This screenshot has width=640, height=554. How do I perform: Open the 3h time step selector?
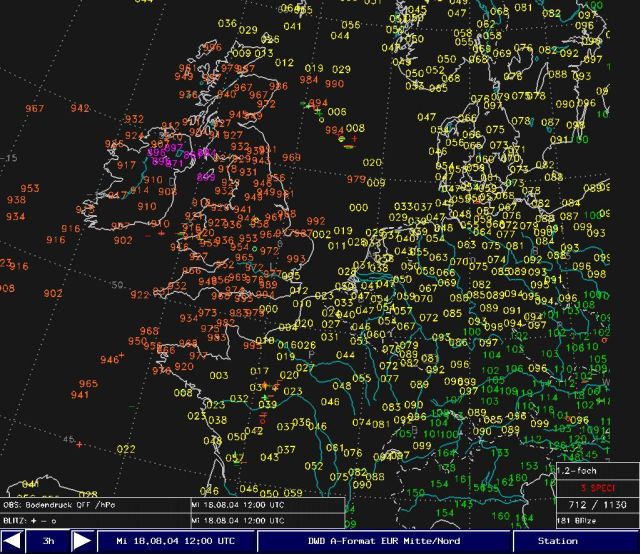point(48,541)
